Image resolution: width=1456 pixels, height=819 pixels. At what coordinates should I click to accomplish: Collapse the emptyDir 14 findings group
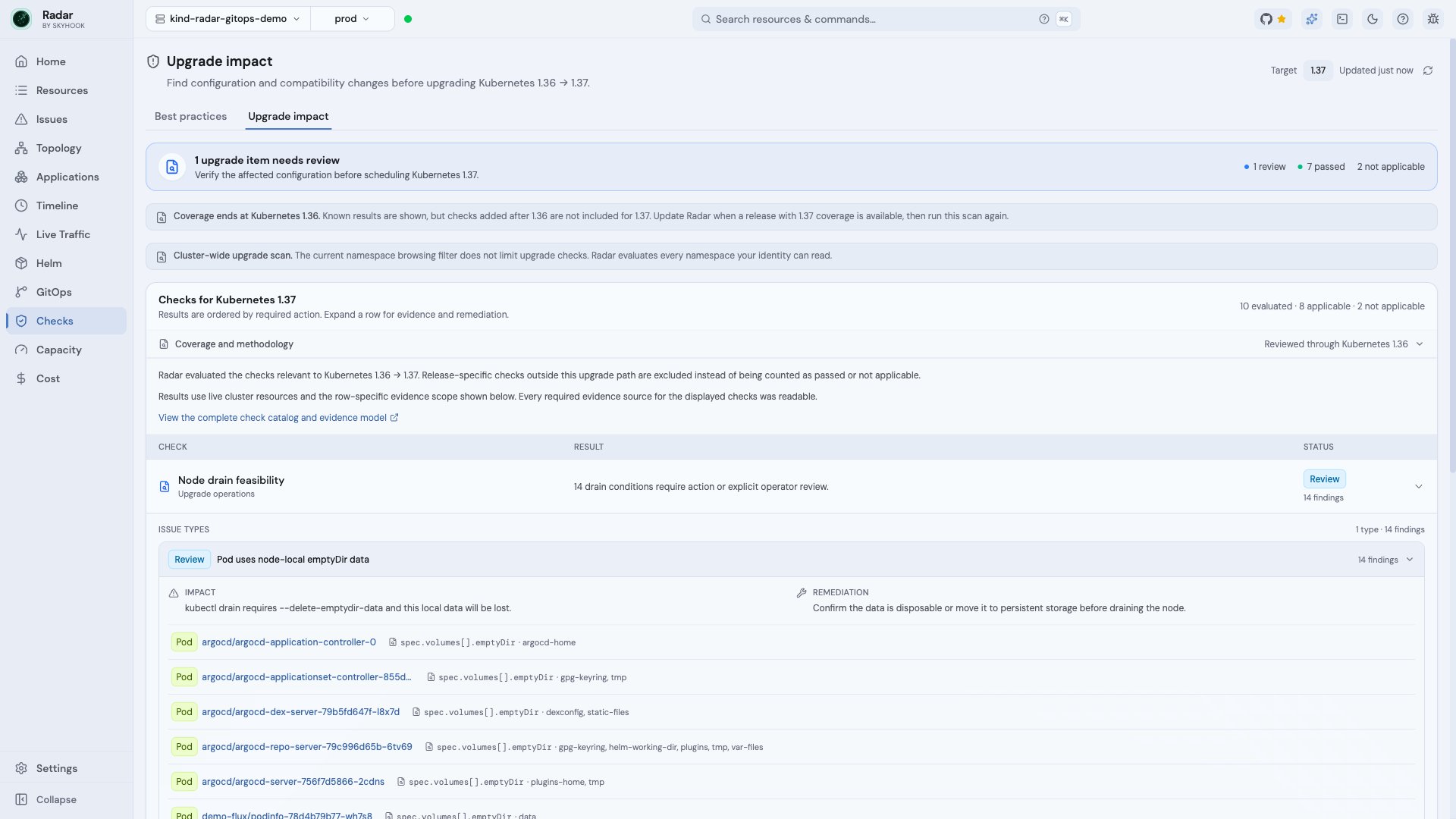(x=1410, y=560)
